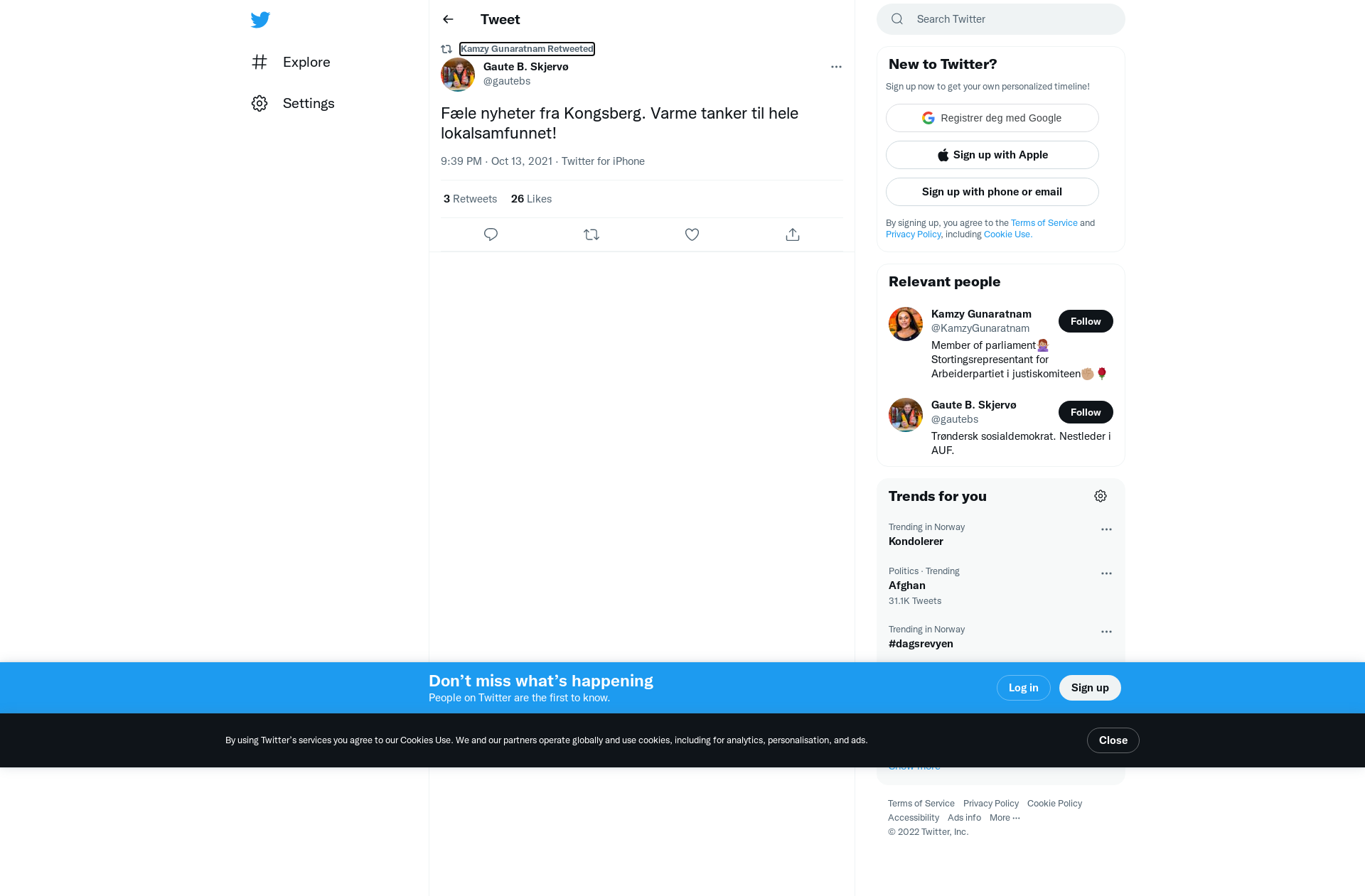The image size is (1365, 896).
Task: Open the Terms of Service signup link
Action: pos(1044,223)
